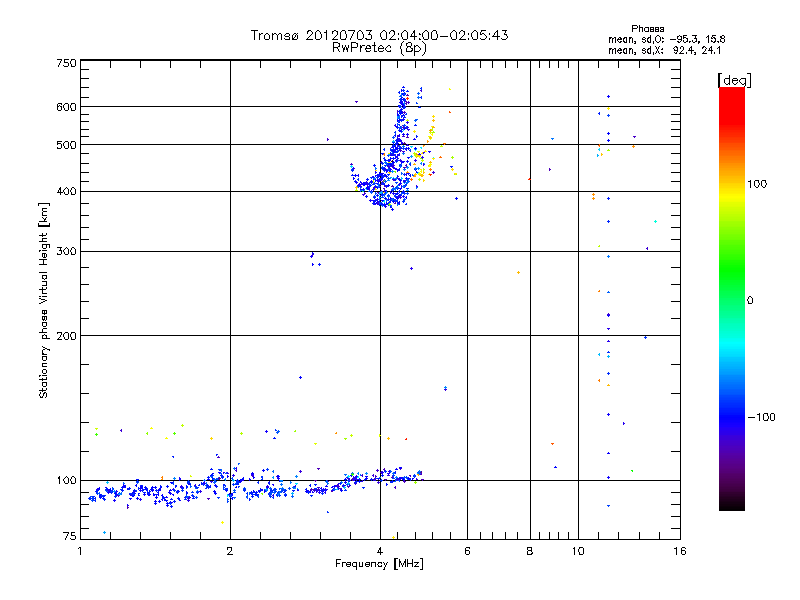Click the phase colorbar gradient
Screen dimensions: 800x600
click(x=732, y=299)
